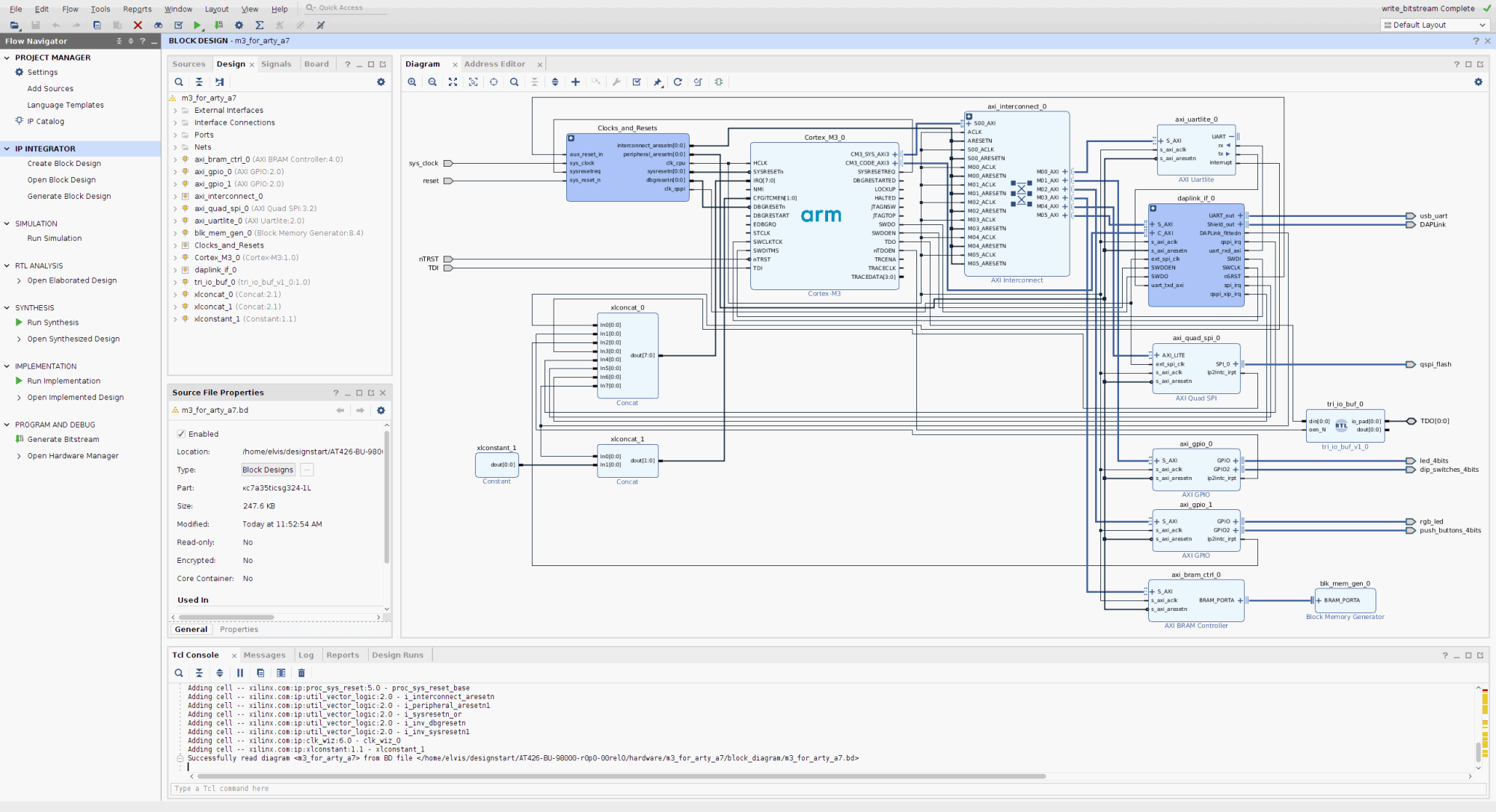This screenshot has width=1496, height=812.
Task: Select axi_uartlite_0 in the design tree
Action: click(x=218, y=221)
